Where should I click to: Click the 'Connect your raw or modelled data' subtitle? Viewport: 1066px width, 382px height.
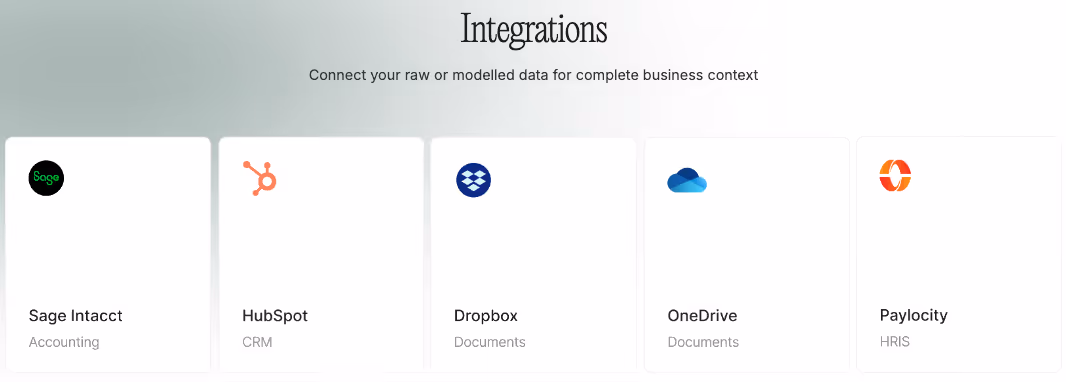click(x=534, y=75)
